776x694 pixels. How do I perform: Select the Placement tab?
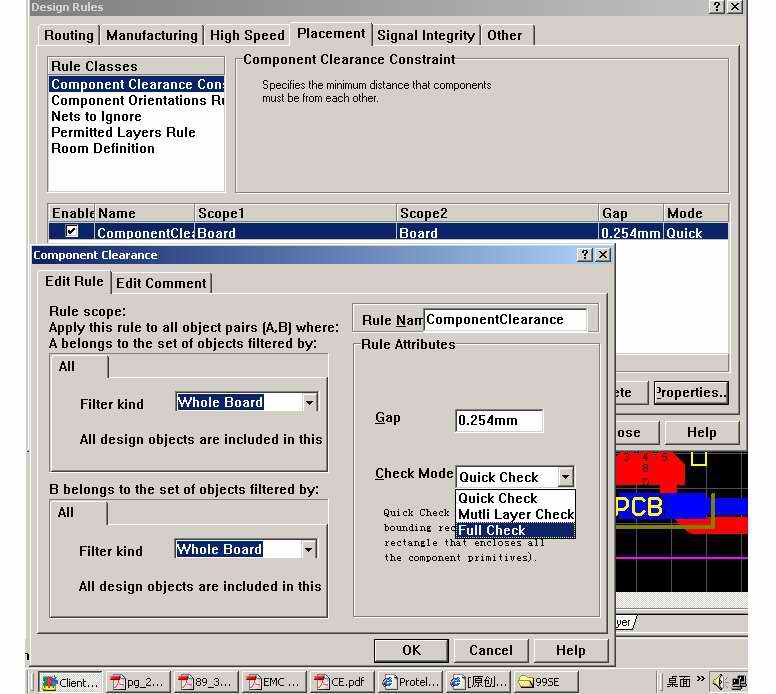331,34
